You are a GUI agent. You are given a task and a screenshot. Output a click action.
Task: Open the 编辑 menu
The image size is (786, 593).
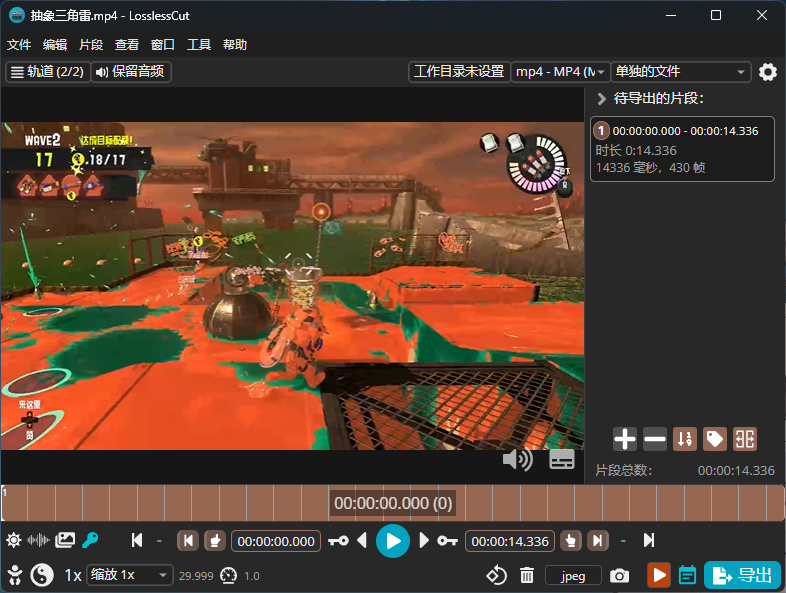coord(55,45)
